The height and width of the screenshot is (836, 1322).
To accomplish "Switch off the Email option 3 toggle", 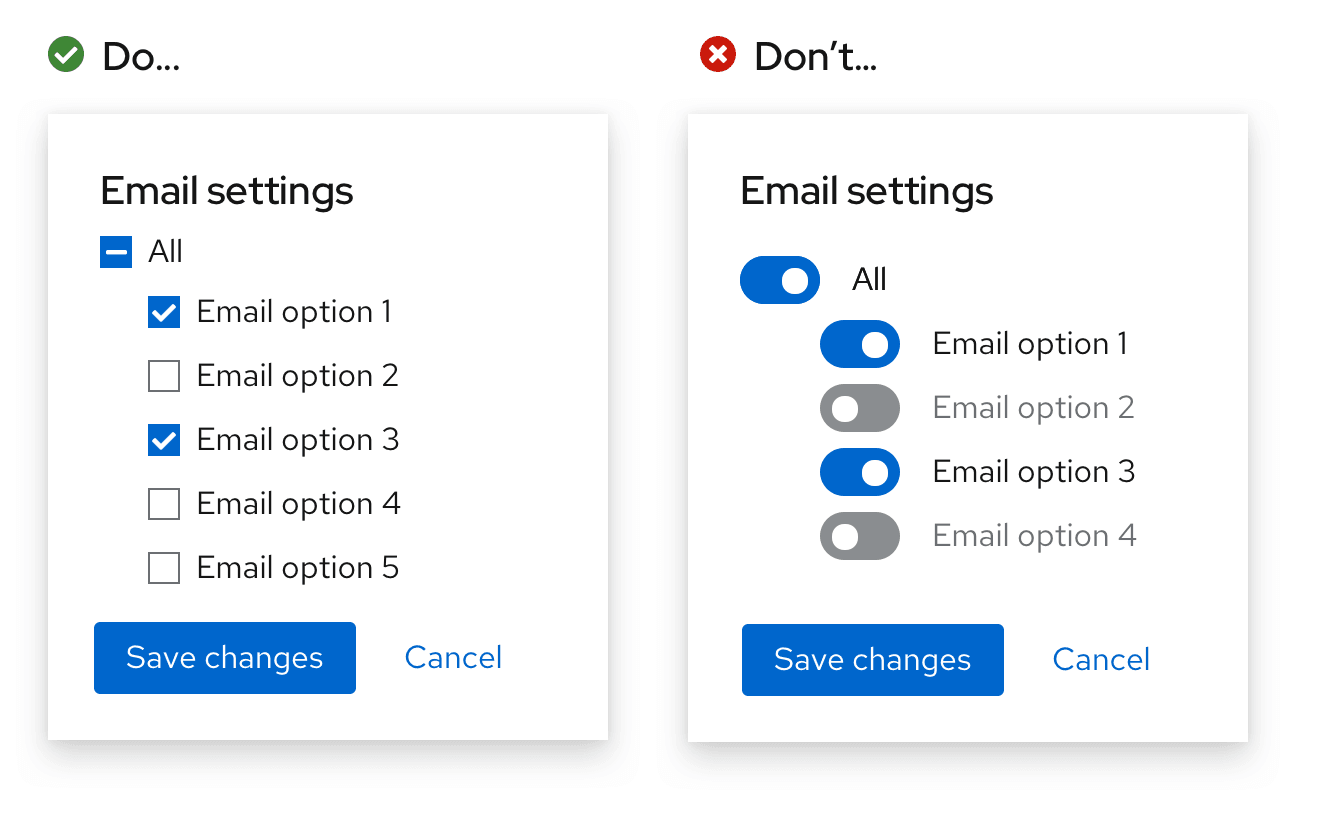I will pos(860,472).
